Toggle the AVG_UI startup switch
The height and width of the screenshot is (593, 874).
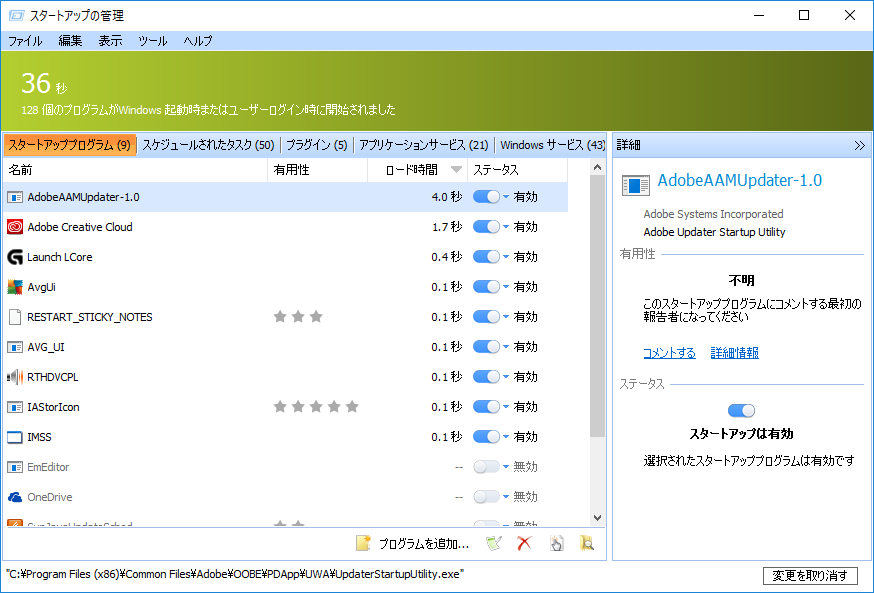[487, 347]
